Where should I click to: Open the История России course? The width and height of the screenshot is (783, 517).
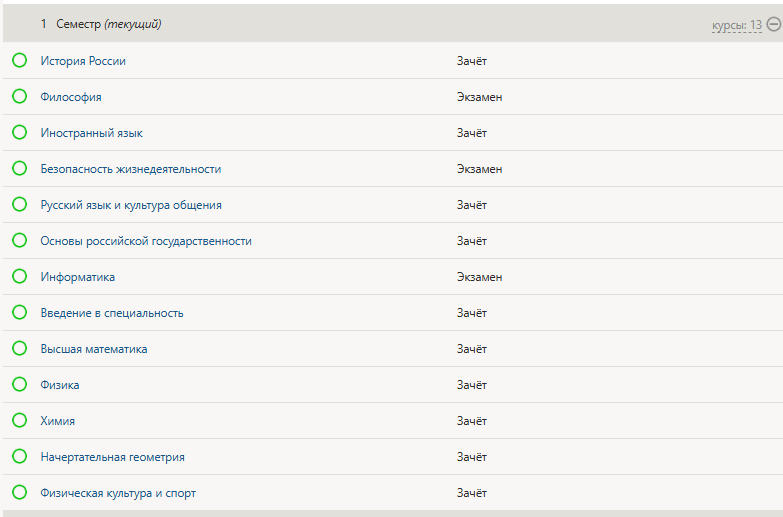click(83, 61)
